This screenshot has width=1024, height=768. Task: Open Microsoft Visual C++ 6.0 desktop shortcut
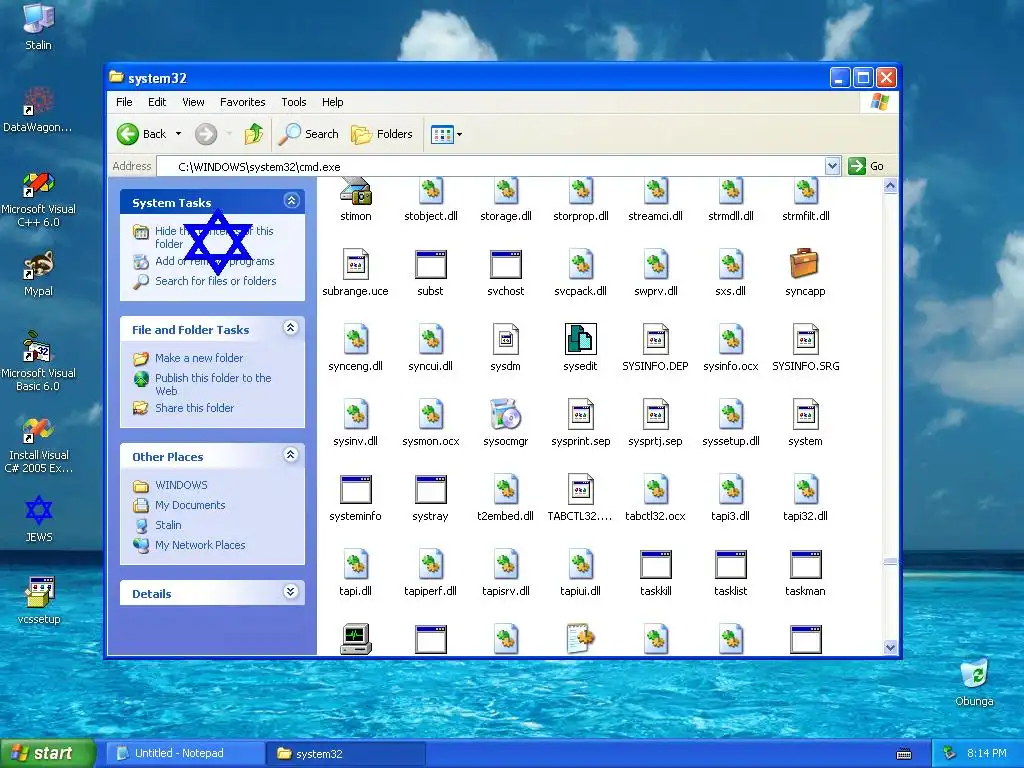point(39,200)
